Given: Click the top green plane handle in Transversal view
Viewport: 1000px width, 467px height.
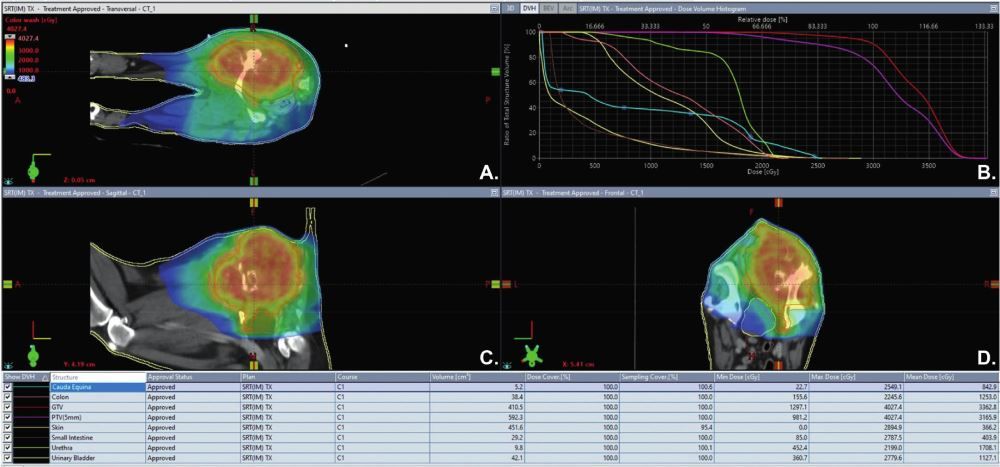Looking at the screenshot, I should tap(254, 19).
